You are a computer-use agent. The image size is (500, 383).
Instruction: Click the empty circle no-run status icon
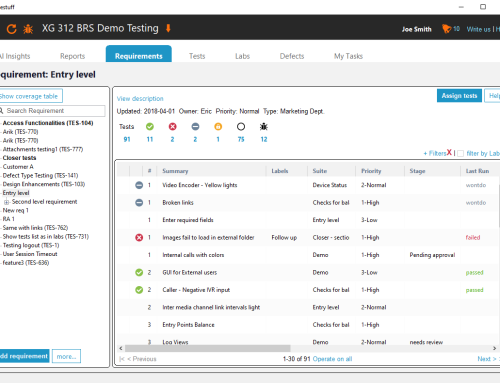241,127
